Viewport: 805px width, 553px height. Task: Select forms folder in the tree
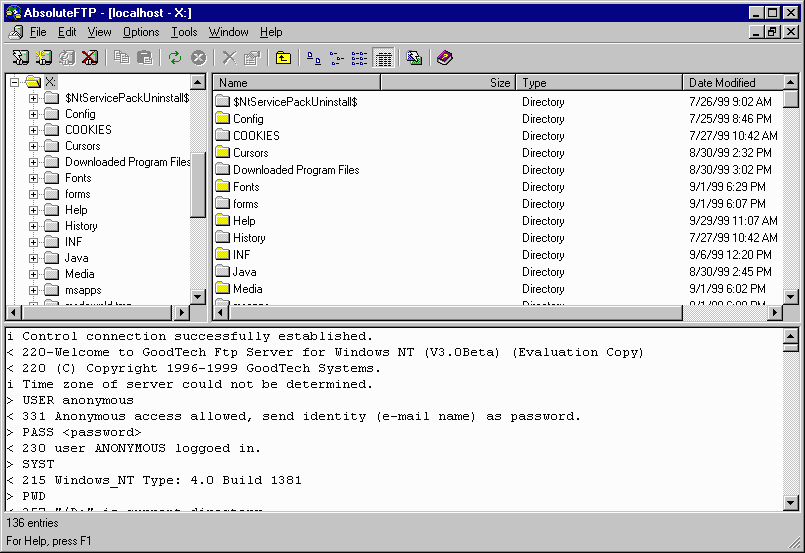click(78, 194)
